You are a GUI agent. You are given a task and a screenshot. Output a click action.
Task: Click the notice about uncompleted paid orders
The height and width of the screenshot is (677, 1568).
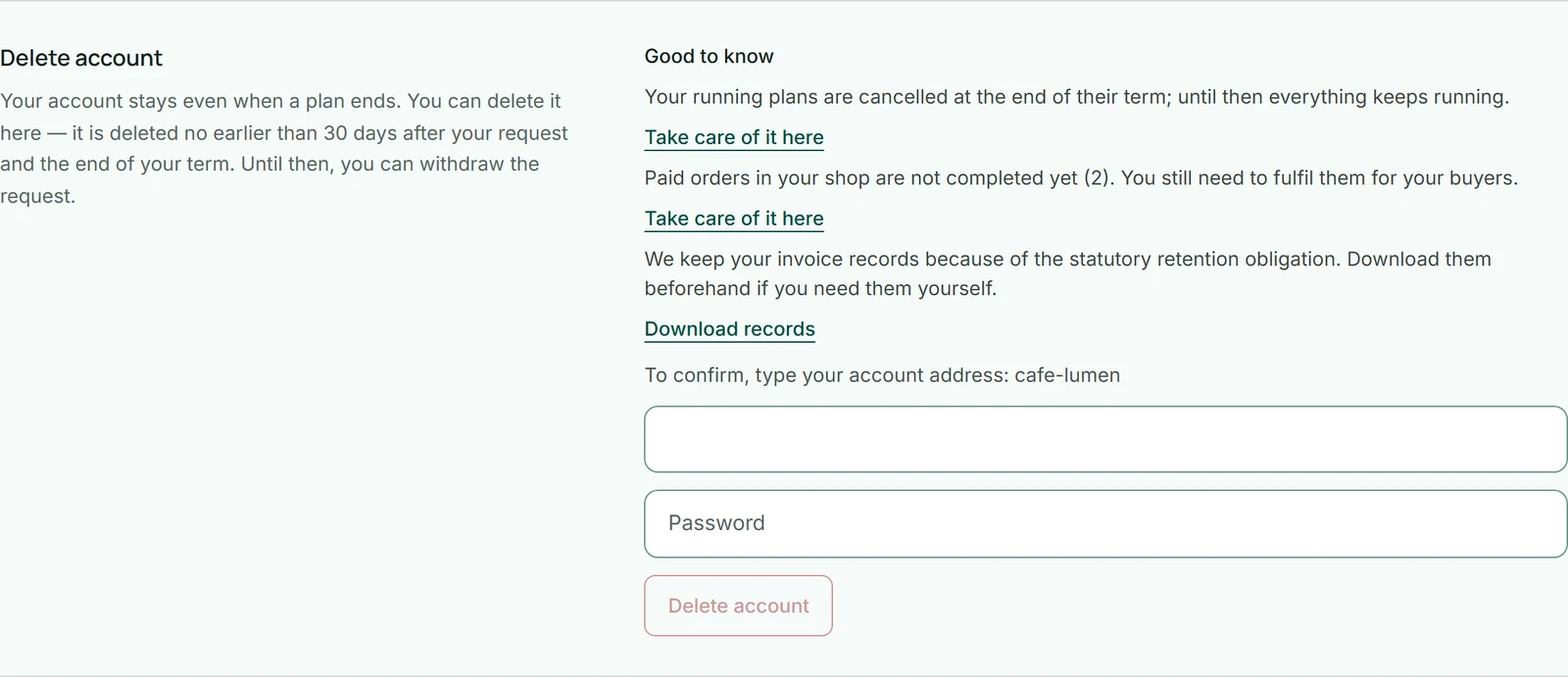pyautogui.click(x=1081, y=178)
